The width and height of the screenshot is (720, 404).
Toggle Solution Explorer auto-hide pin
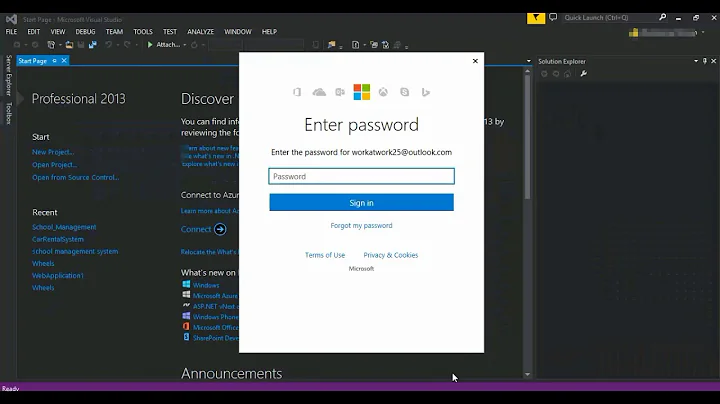click(x=705, y=61)
